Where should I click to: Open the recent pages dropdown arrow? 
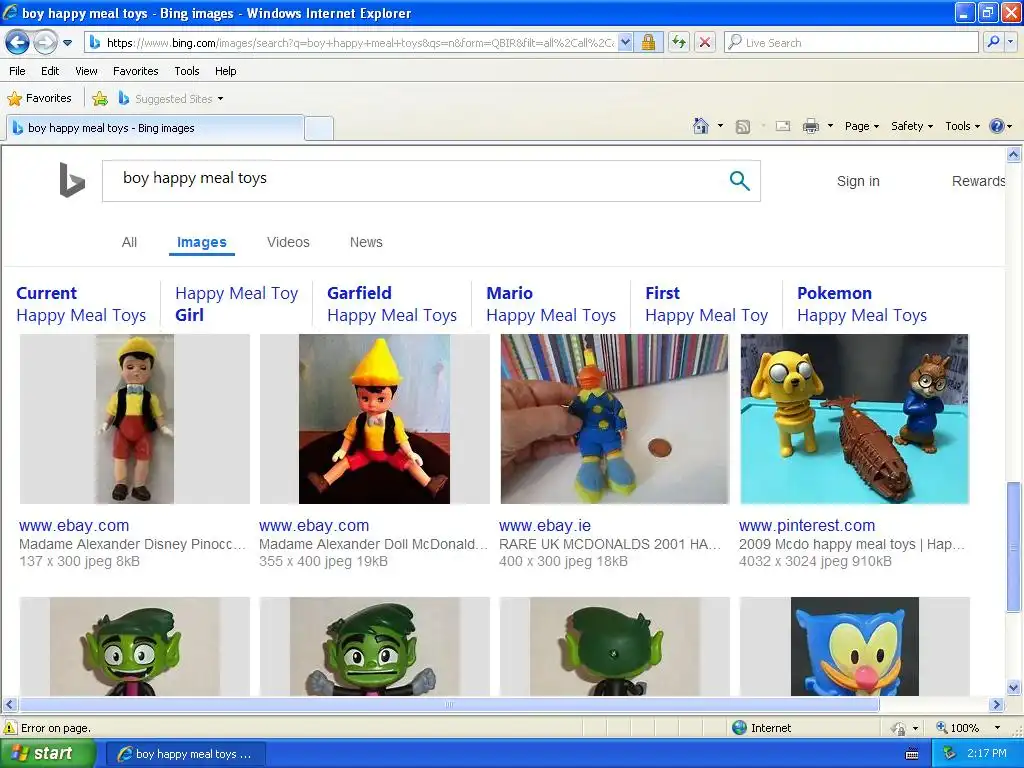click(x=67, y=43)
